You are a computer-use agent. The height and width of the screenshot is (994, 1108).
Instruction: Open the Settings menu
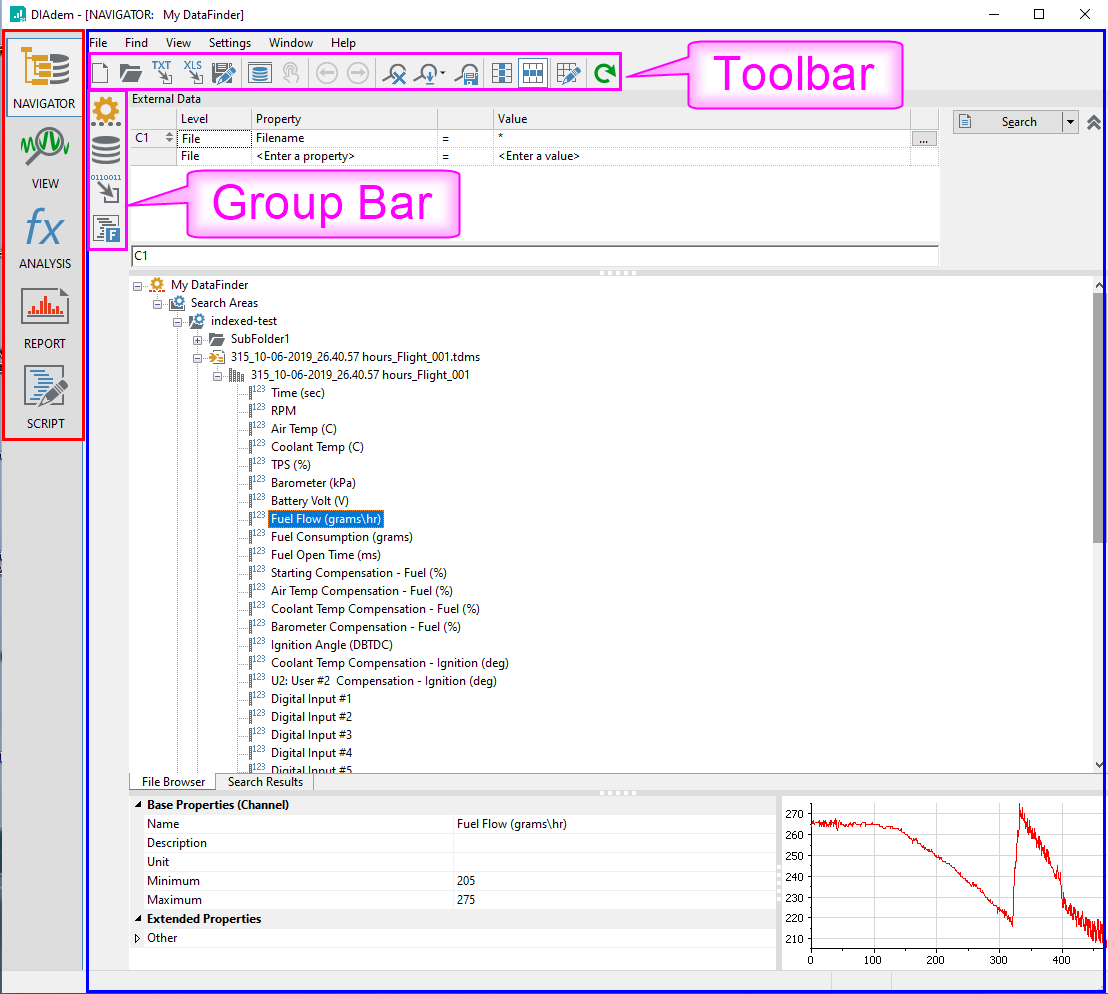[x=229, y=43]
